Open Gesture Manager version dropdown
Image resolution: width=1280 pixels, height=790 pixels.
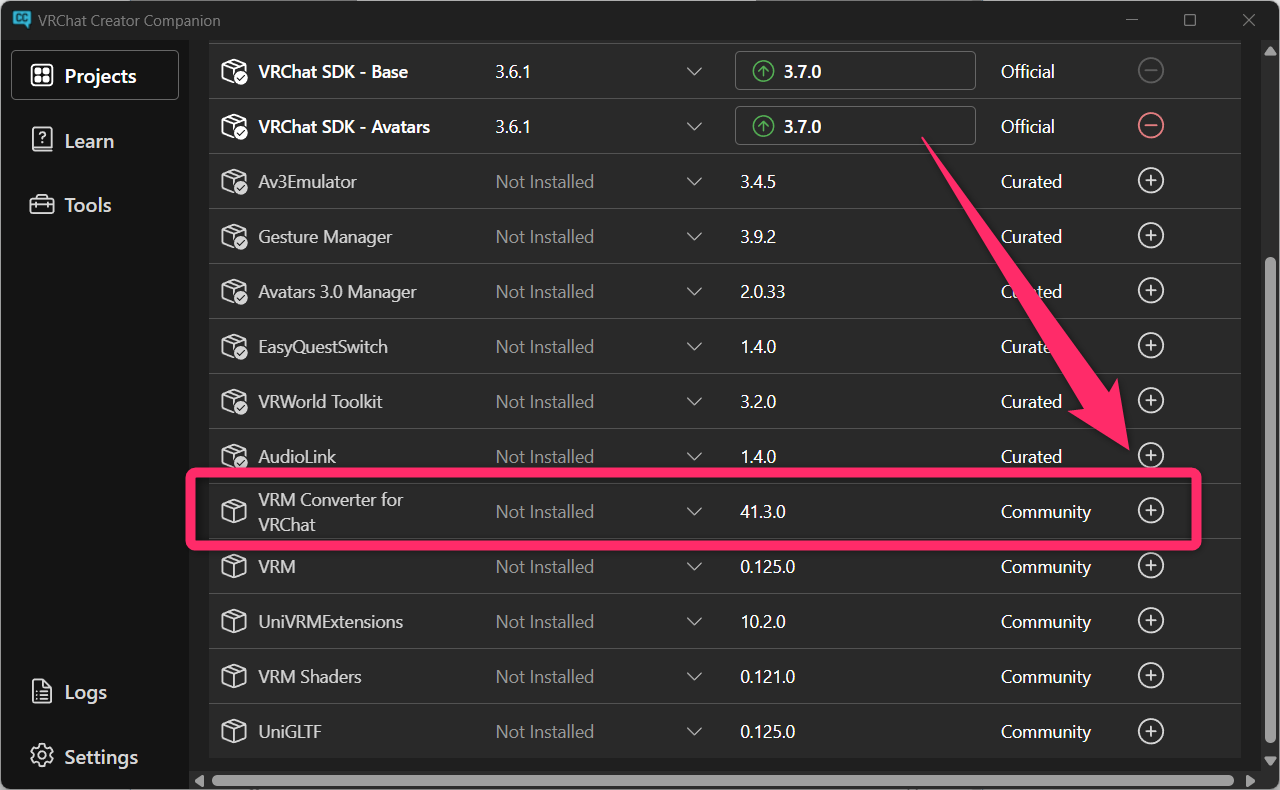point(694,237)
